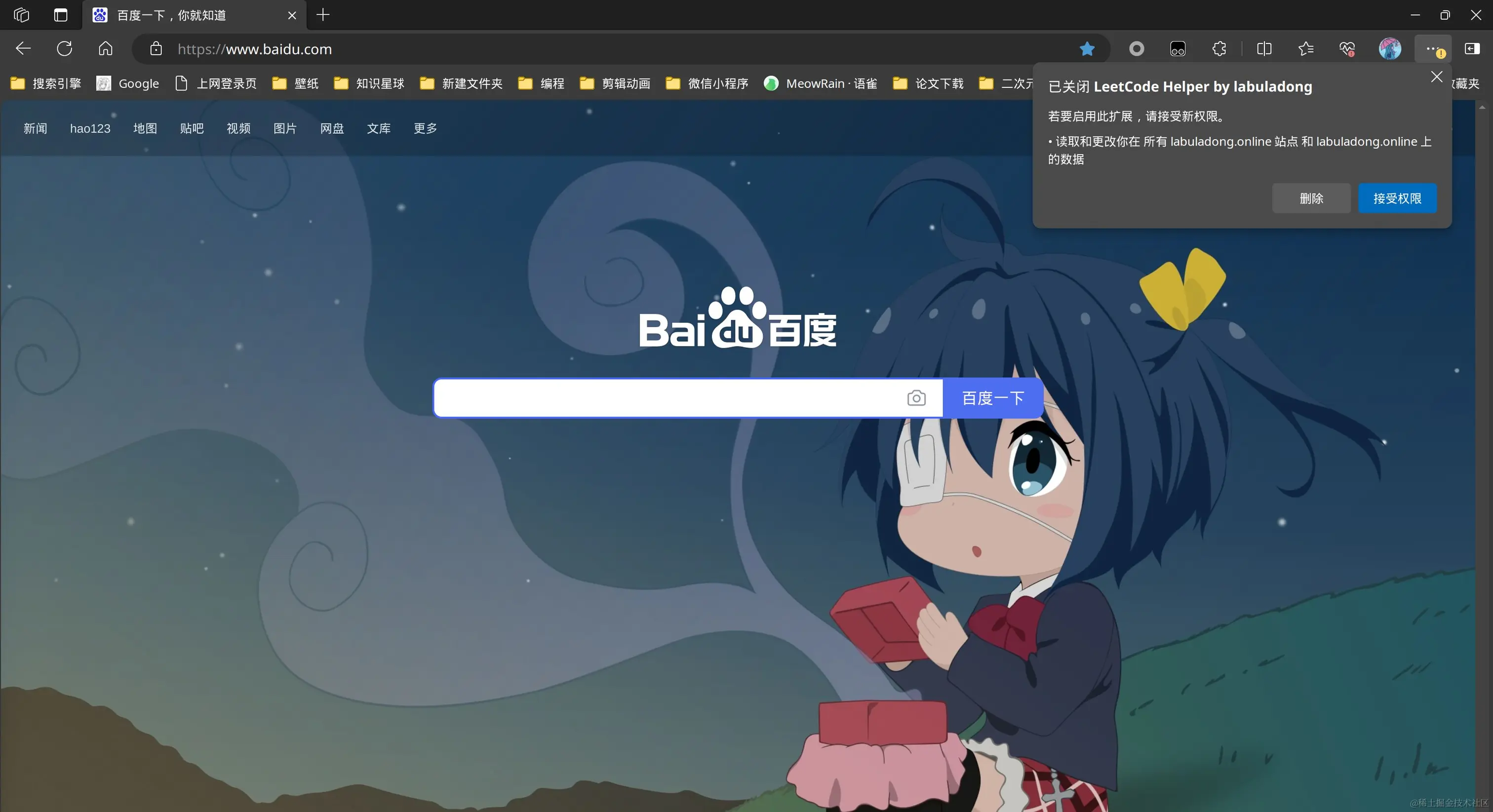View site information via the lock icon
1493x812 pixels.
coord(156,49)
